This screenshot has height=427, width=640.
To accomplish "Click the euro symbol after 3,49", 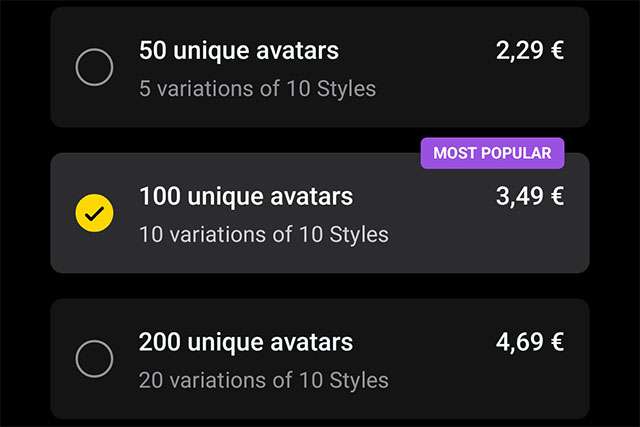I will pos(556,196).
